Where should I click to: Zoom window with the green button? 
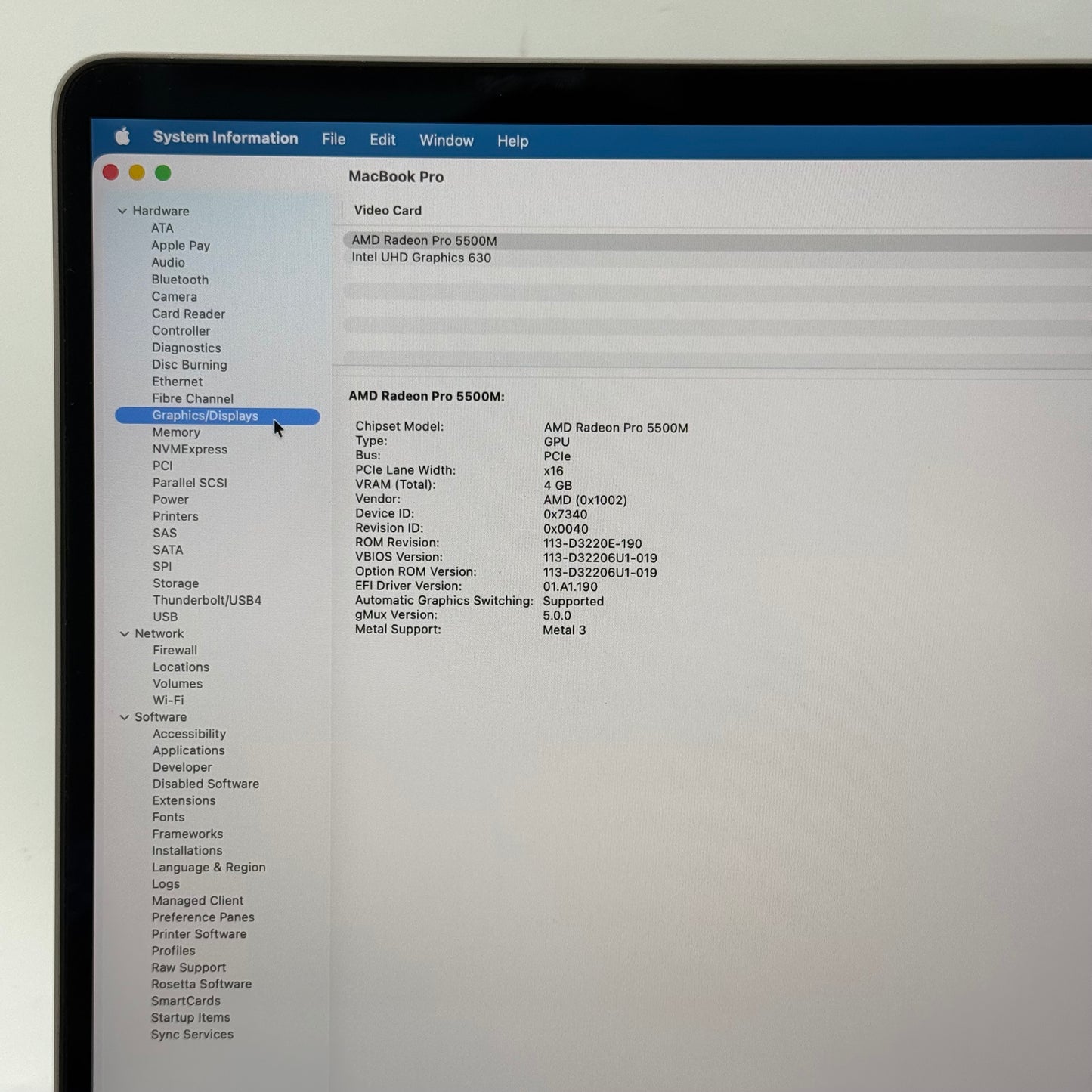(x=162, y=172)
